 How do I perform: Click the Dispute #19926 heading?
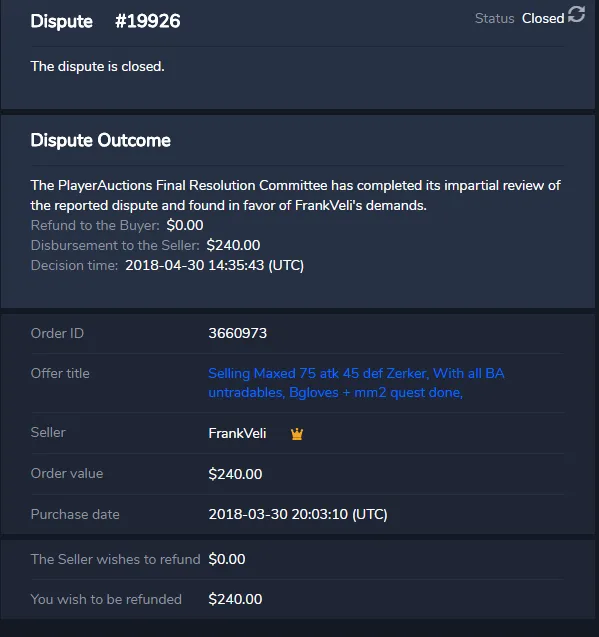coord(105,21)
